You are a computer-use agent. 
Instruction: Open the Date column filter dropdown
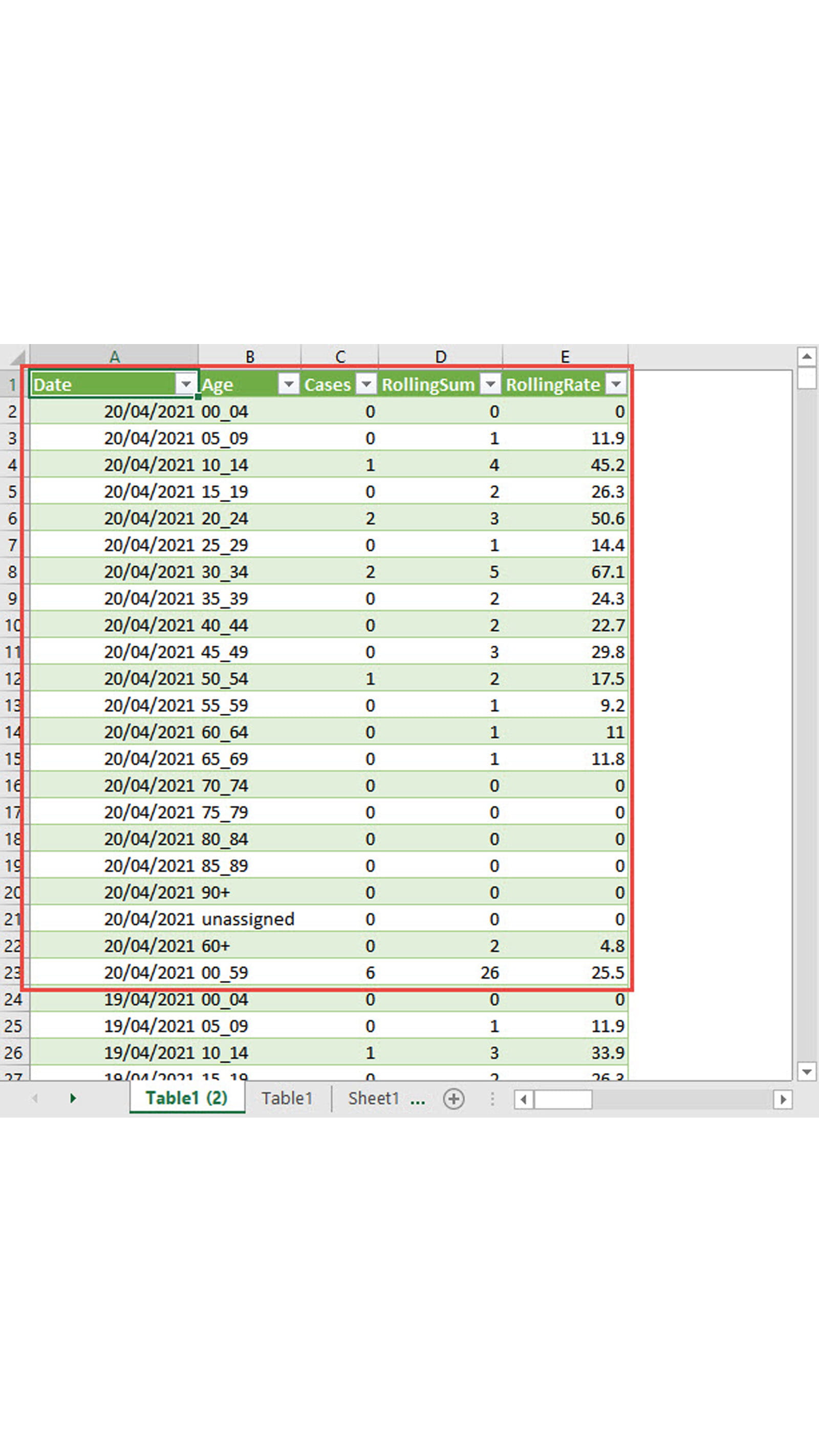185,384
